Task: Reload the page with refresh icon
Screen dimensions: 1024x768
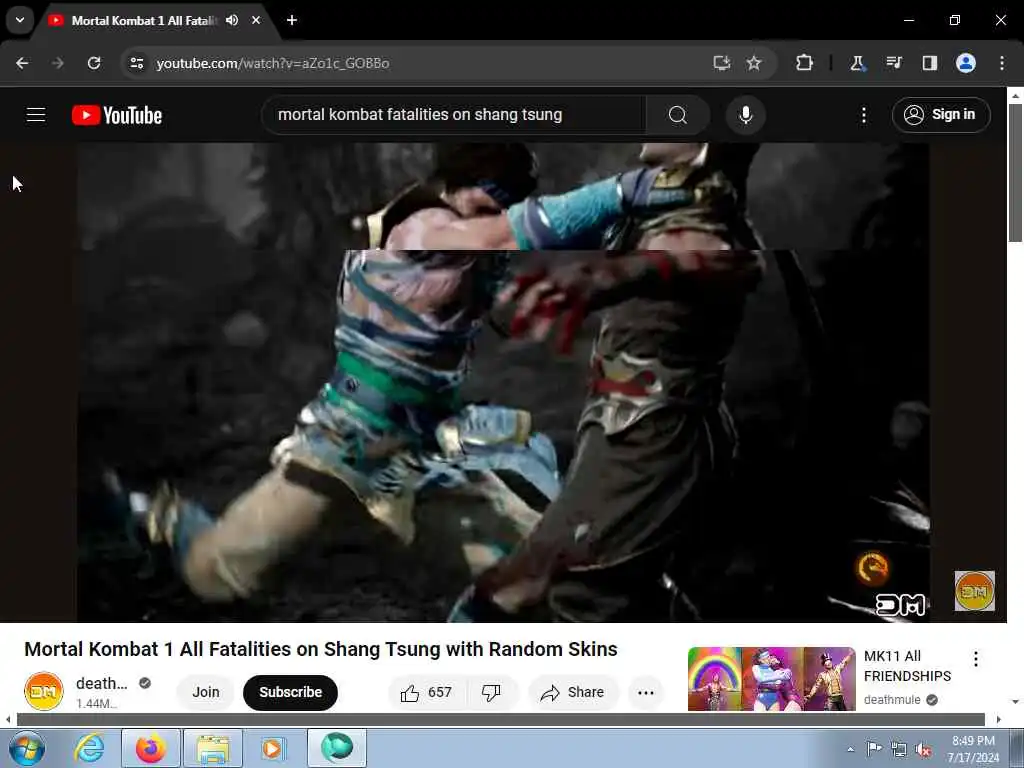Action: tap(94, 63)
